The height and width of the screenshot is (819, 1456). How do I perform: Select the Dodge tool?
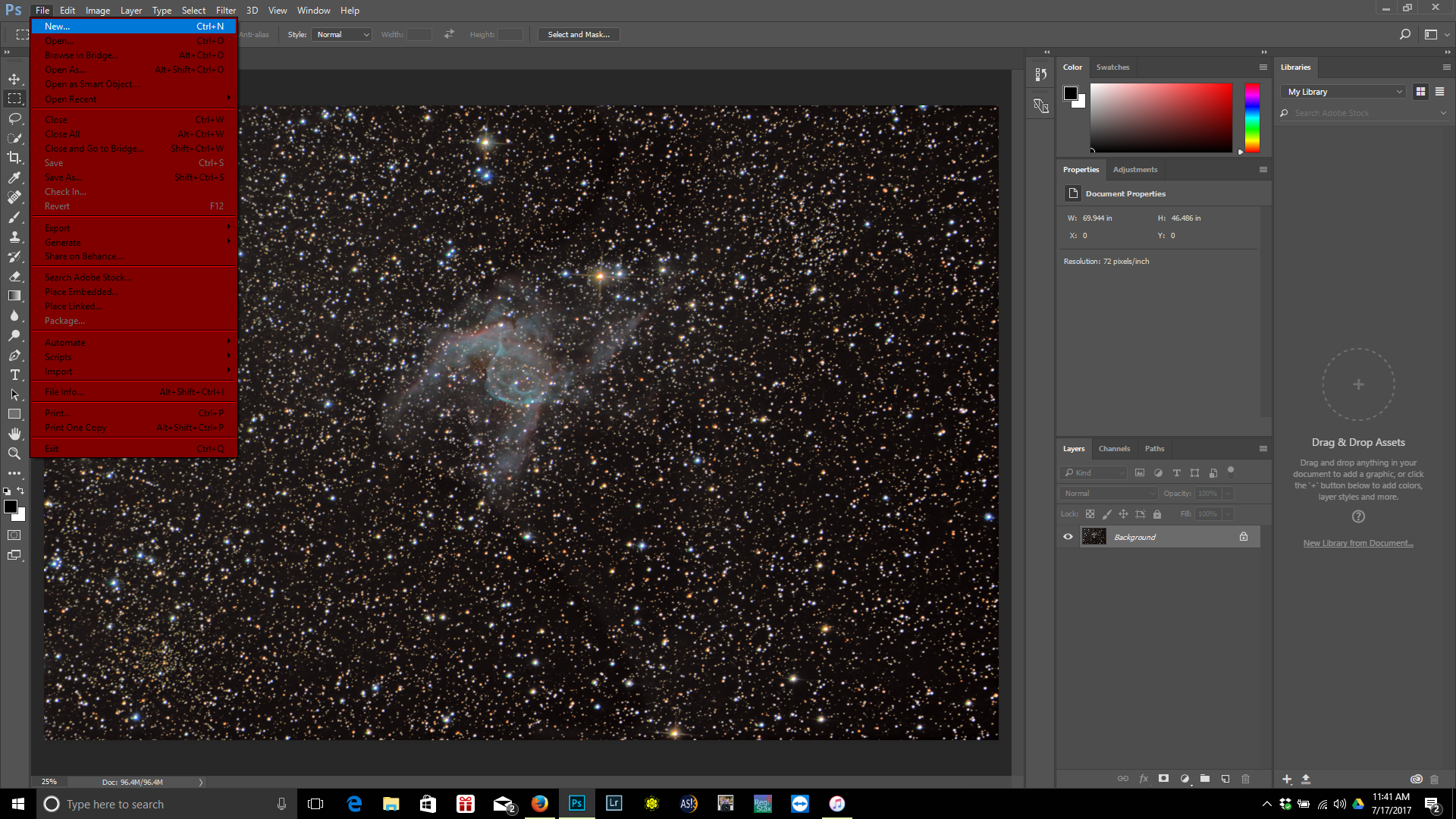14,335
